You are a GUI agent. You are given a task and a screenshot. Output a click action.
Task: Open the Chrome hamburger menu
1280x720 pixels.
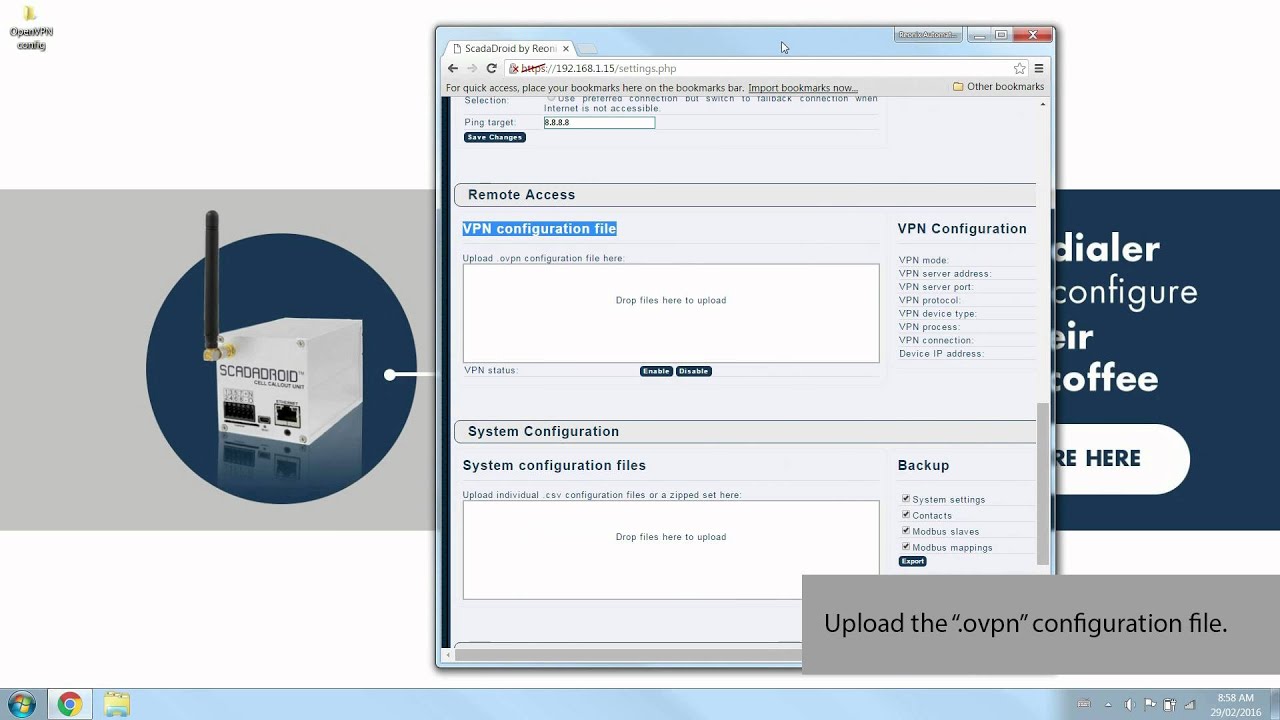click(1039, 69)
